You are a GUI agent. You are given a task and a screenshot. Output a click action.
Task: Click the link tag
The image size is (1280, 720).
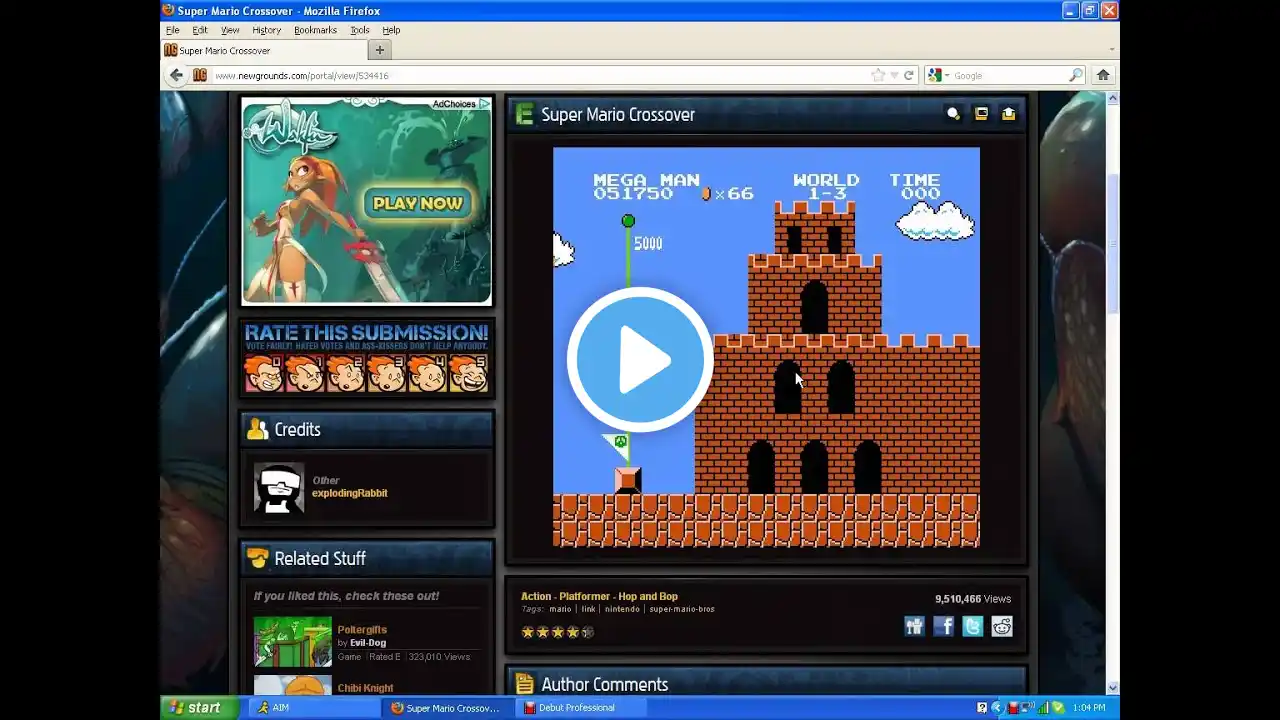[x=588, y=609]
